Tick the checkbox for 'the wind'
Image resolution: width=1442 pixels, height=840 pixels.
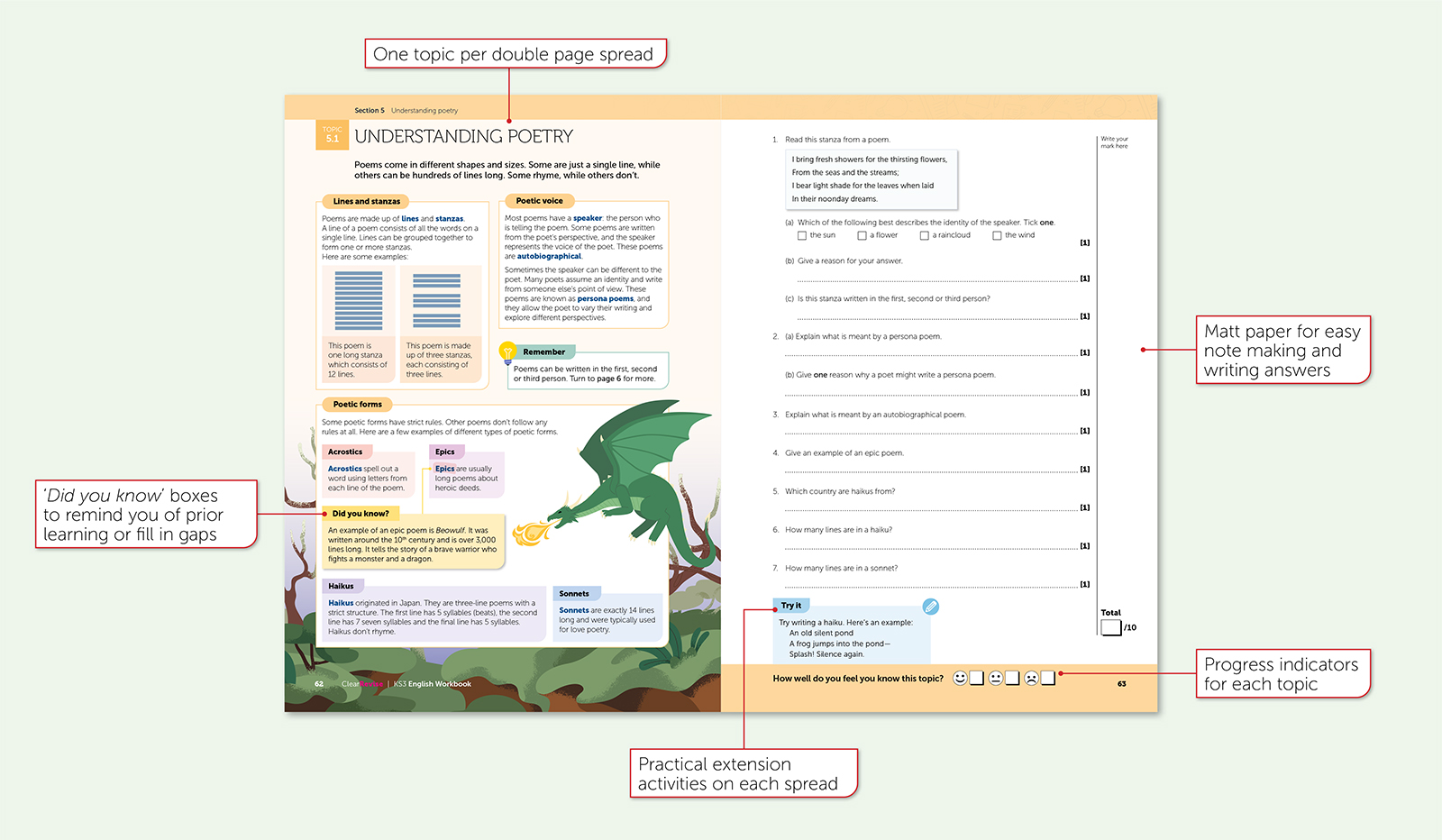click(998, 235)
